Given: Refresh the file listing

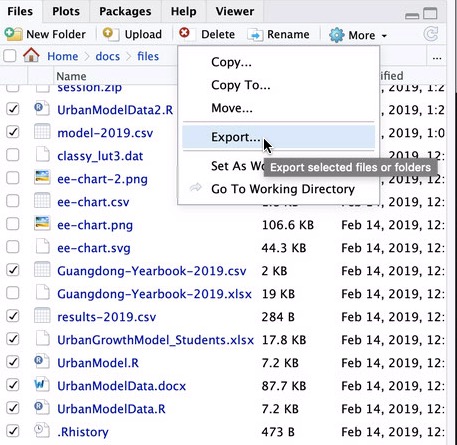Looking at the screenshot, I should 431,34.
